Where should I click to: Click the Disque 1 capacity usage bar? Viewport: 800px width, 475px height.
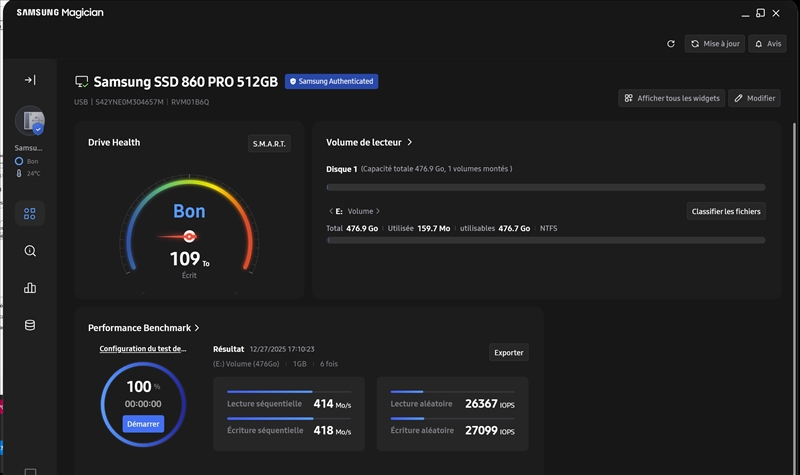546,187
